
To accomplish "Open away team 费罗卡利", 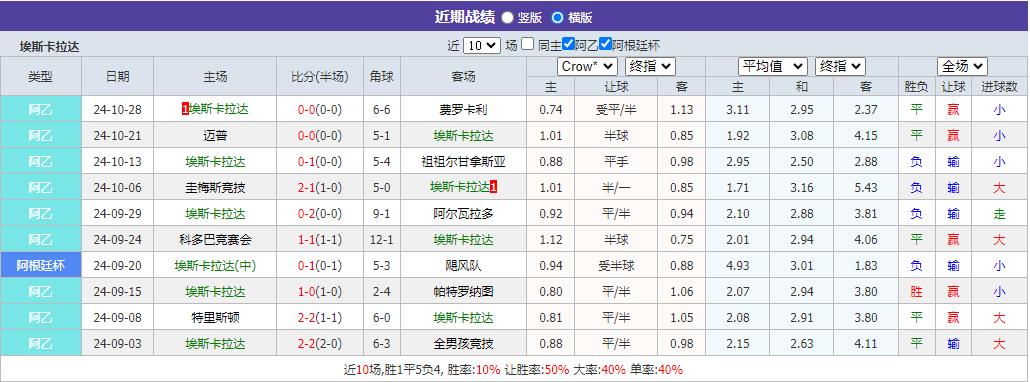I will click(x=463, y=110).
